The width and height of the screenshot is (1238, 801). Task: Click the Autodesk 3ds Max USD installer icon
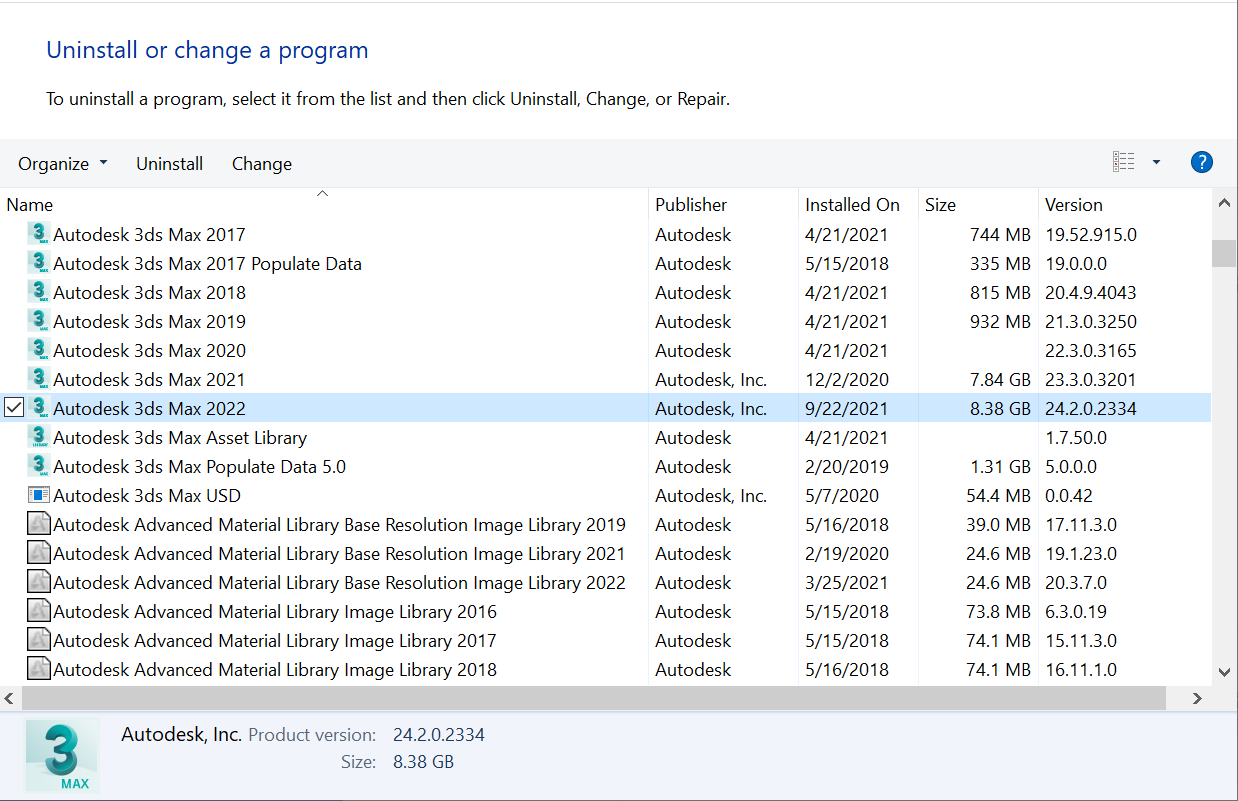(39, 495)
